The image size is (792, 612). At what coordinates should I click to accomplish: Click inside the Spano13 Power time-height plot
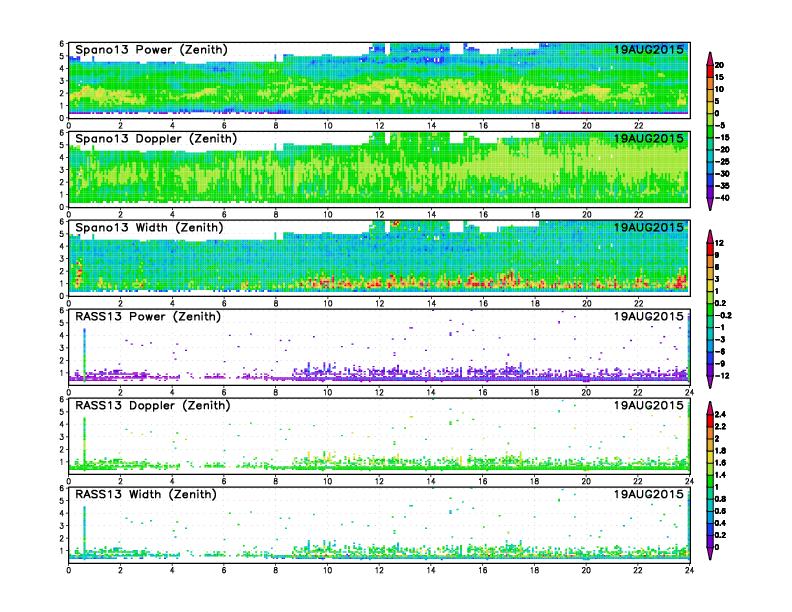379,80
